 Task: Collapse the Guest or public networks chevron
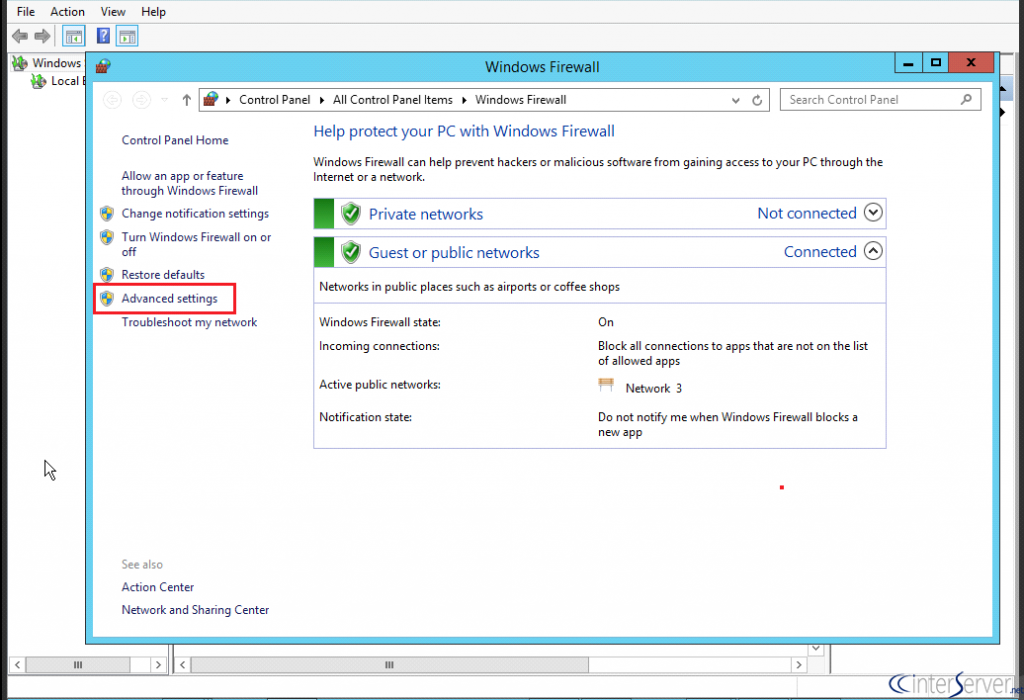(x=873, y=251)
